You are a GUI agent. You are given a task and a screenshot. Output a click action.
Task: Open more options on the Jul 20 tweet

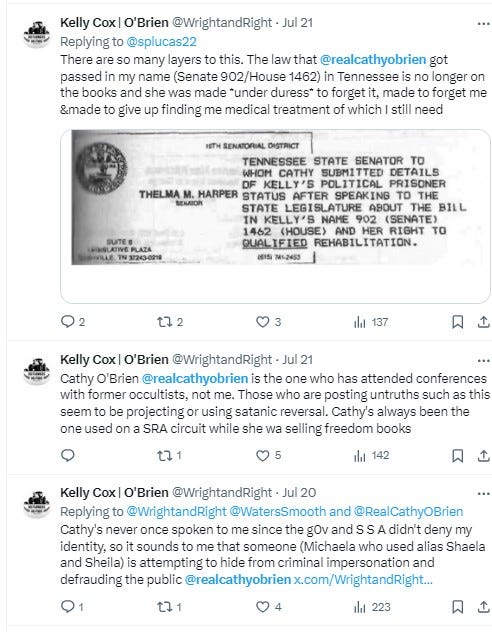click(x=483, y=494)
